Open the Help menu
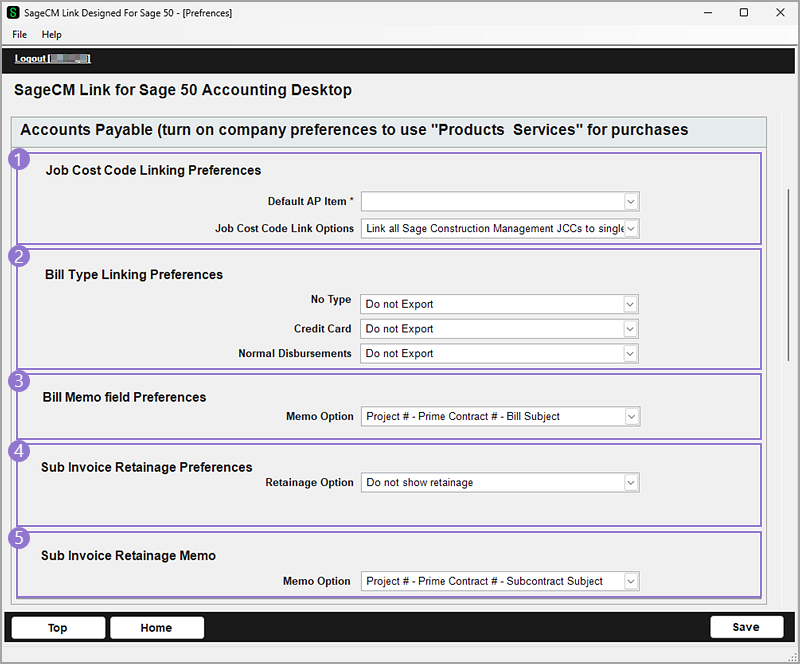 [x=51, y=35]
